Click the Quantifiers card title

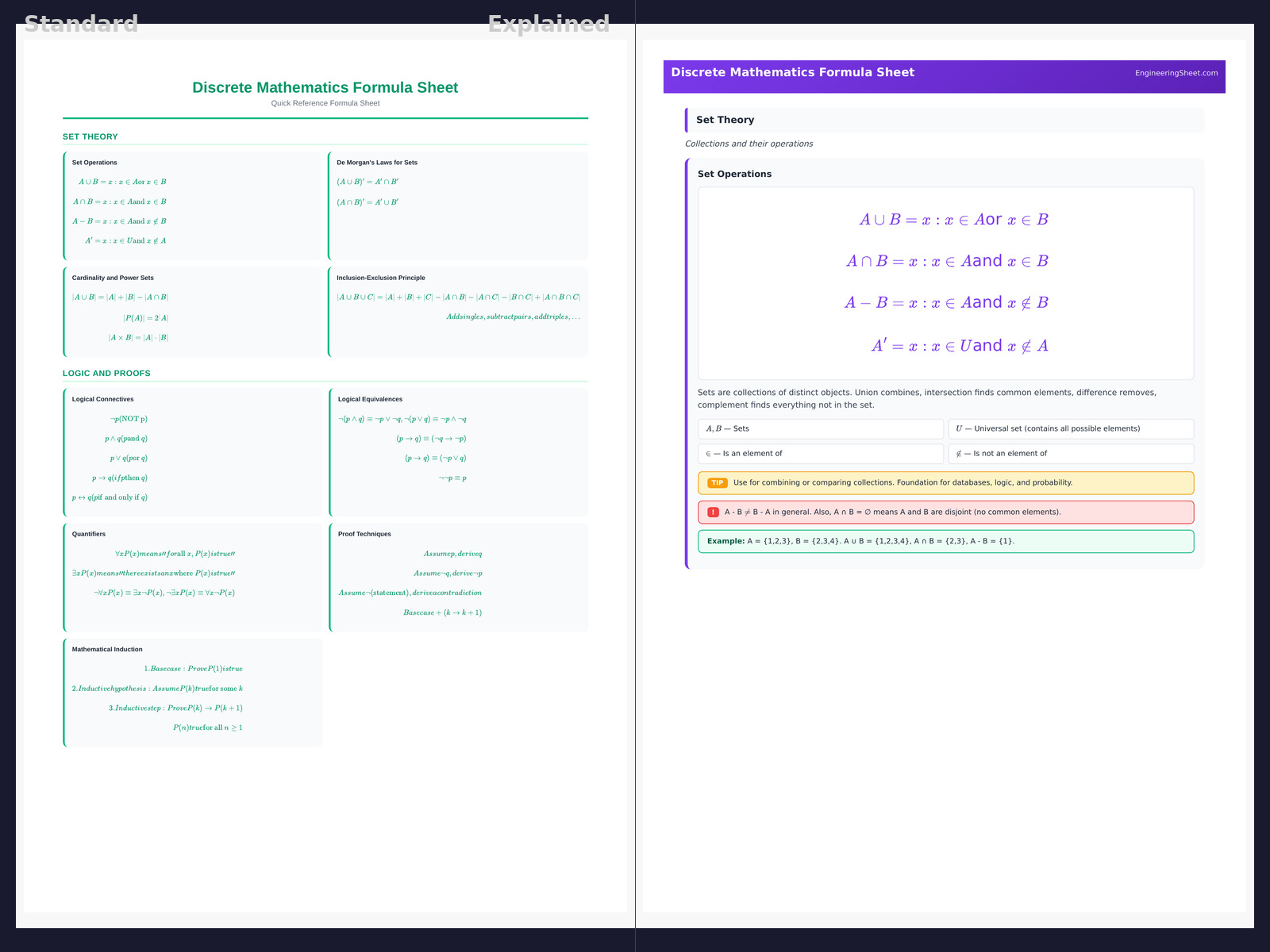click(89, 534)
